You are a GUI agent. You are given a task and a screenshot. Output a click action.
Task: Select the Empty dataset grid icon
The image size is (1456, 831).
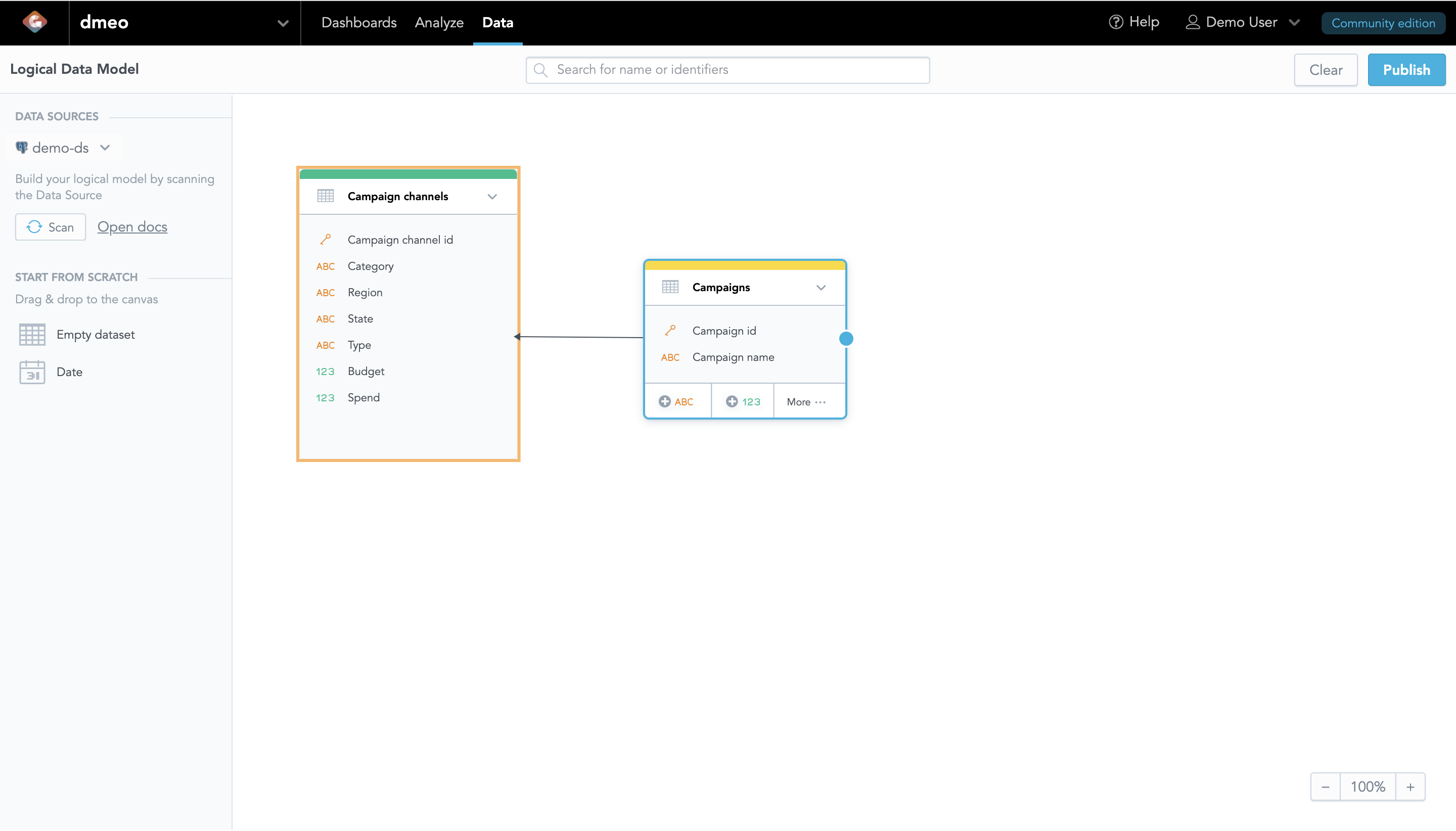pos(32,335)
